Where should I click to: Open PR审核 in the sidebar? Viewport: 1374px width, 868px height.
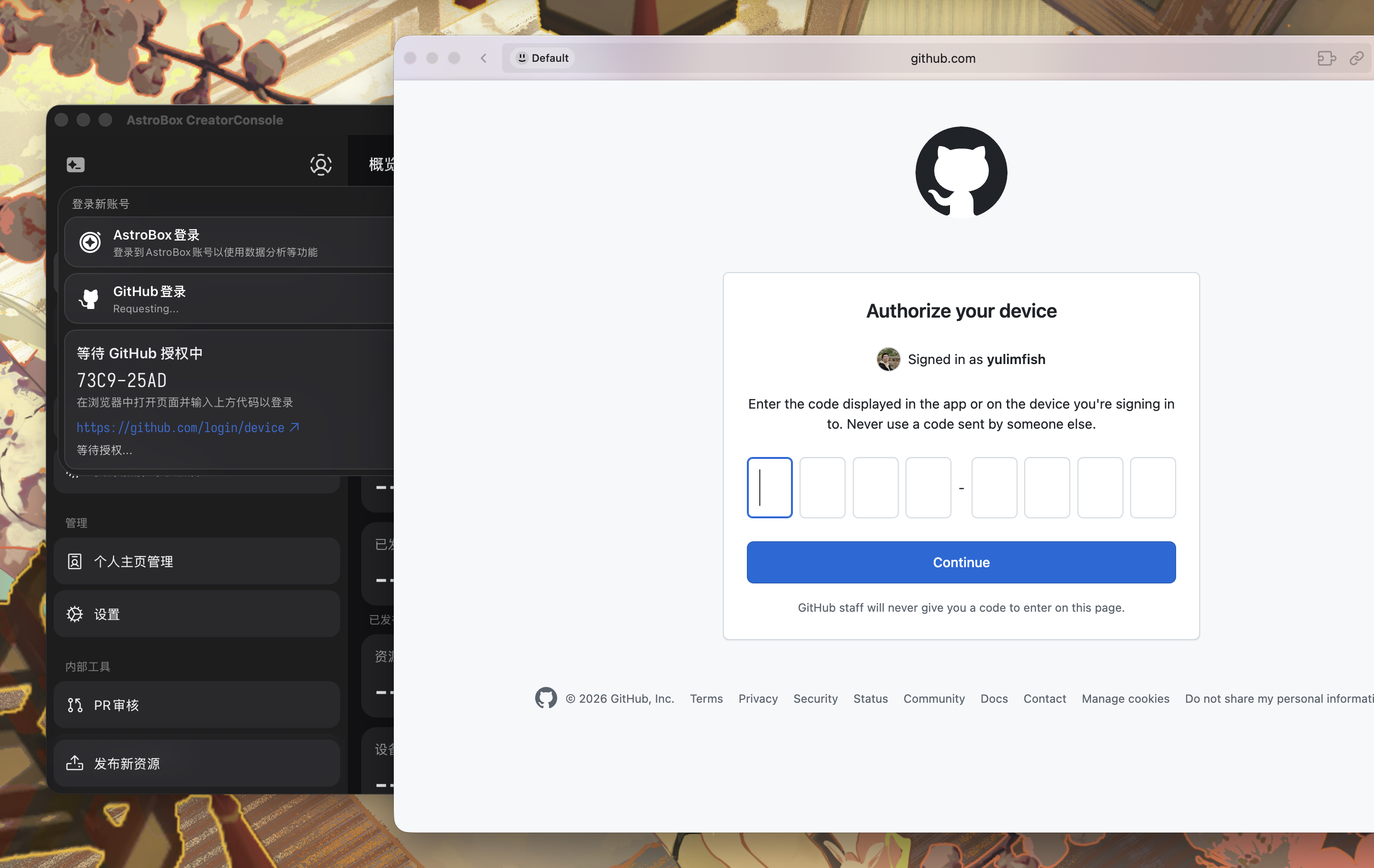(x=197, y=705)
